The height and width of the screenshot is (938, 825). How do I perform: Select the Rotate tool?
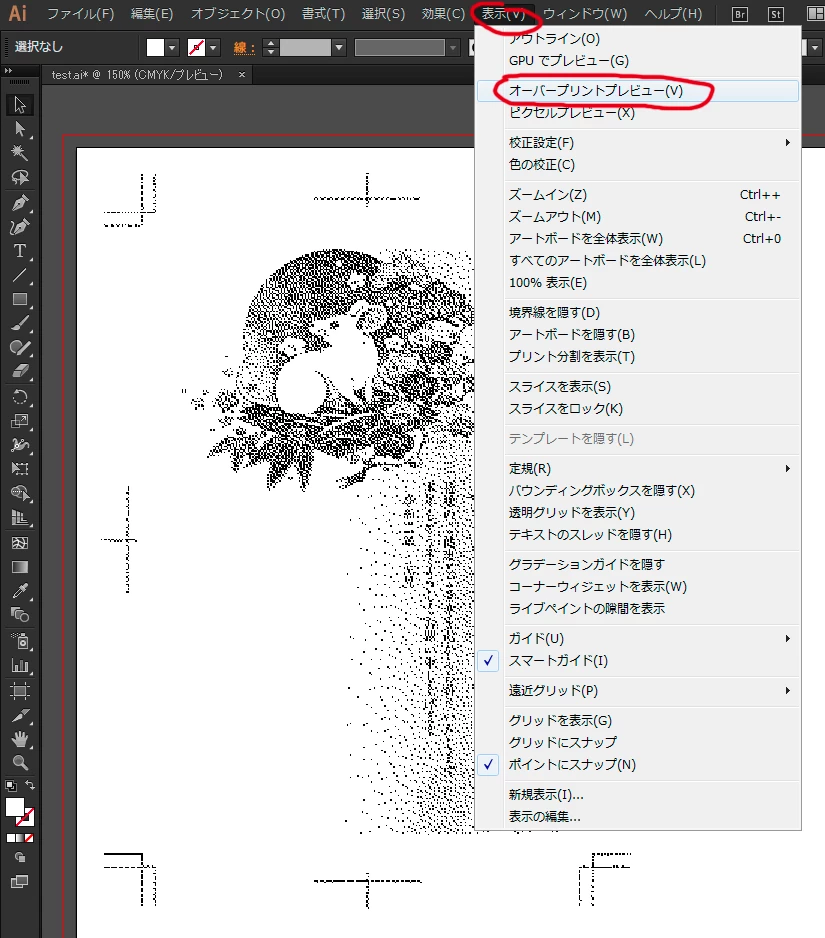pyautogui.click(x=20, y=397)
